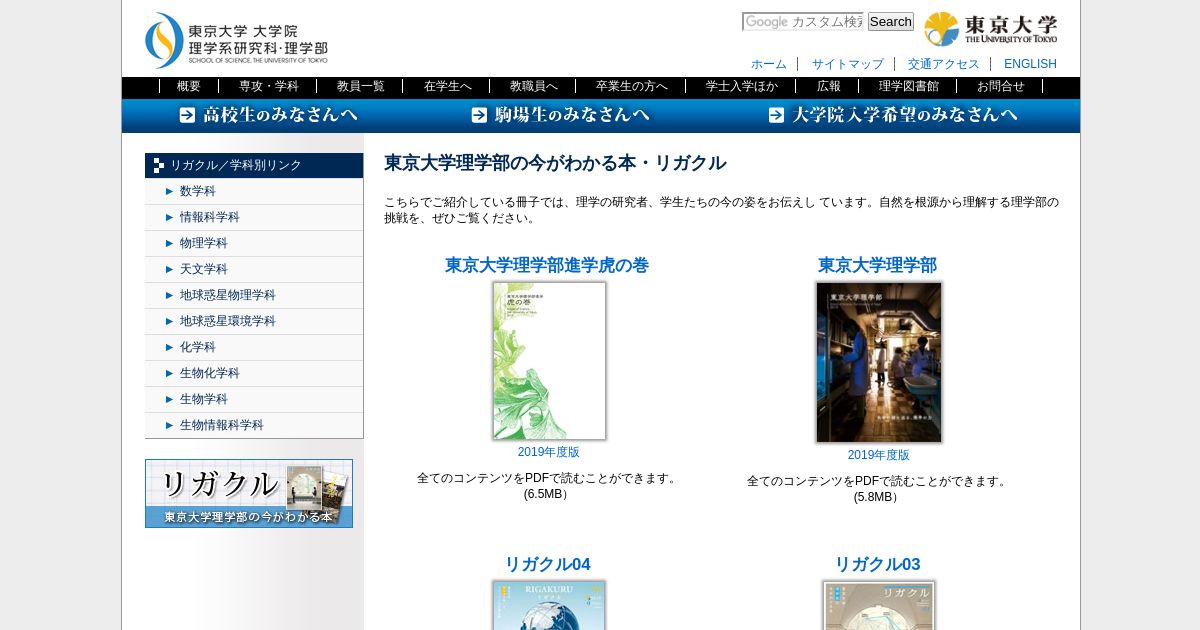Open the サイトマップ link
Screen dimensions: 1200x630
point(848,64)
